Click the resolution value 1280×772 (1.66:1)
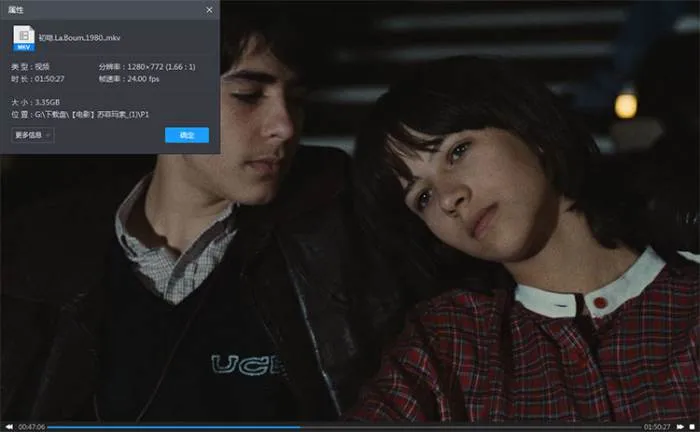 (161, 67)
